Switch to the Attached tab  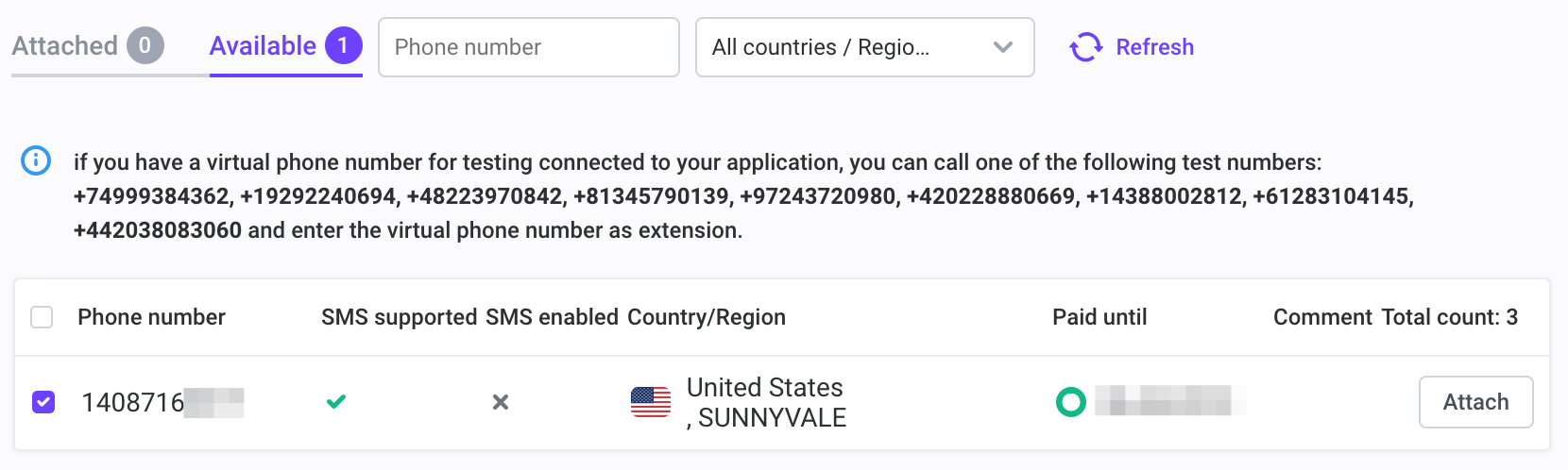88,45
